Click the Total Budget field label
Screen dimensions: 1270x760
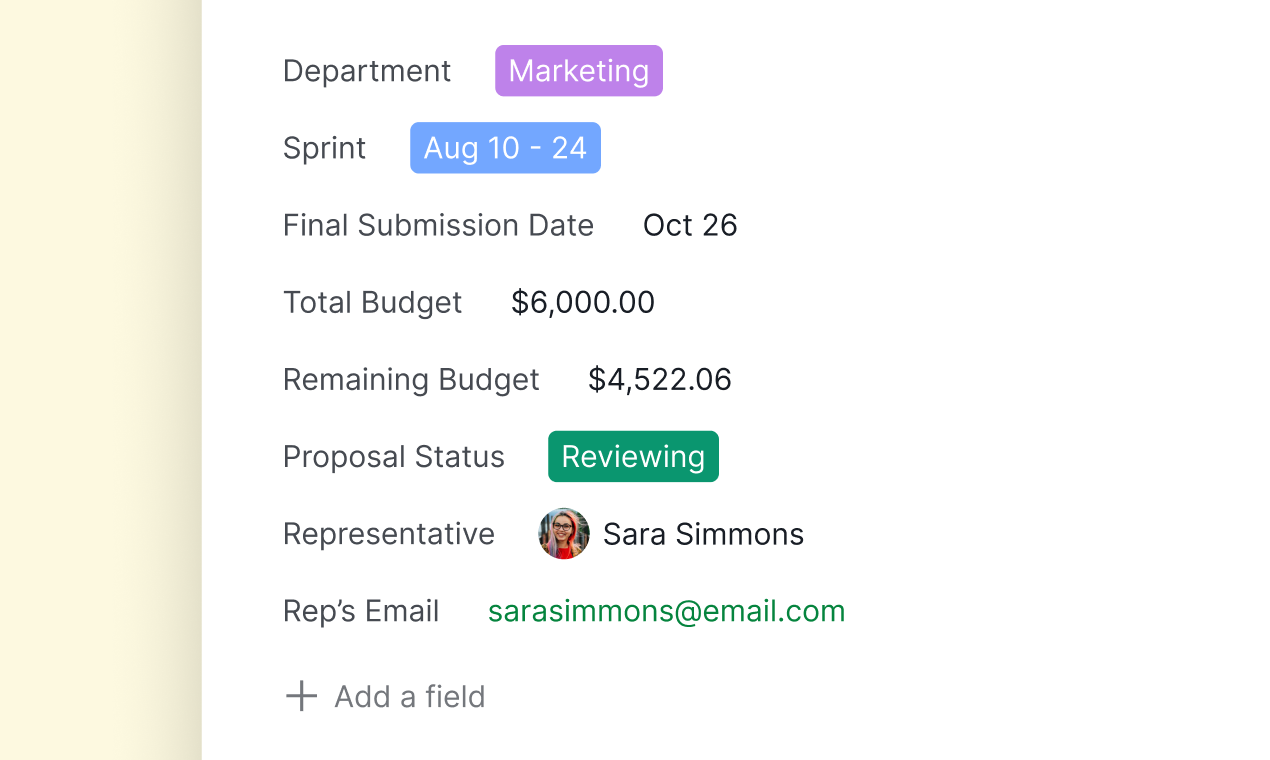(x=372, y=302)
